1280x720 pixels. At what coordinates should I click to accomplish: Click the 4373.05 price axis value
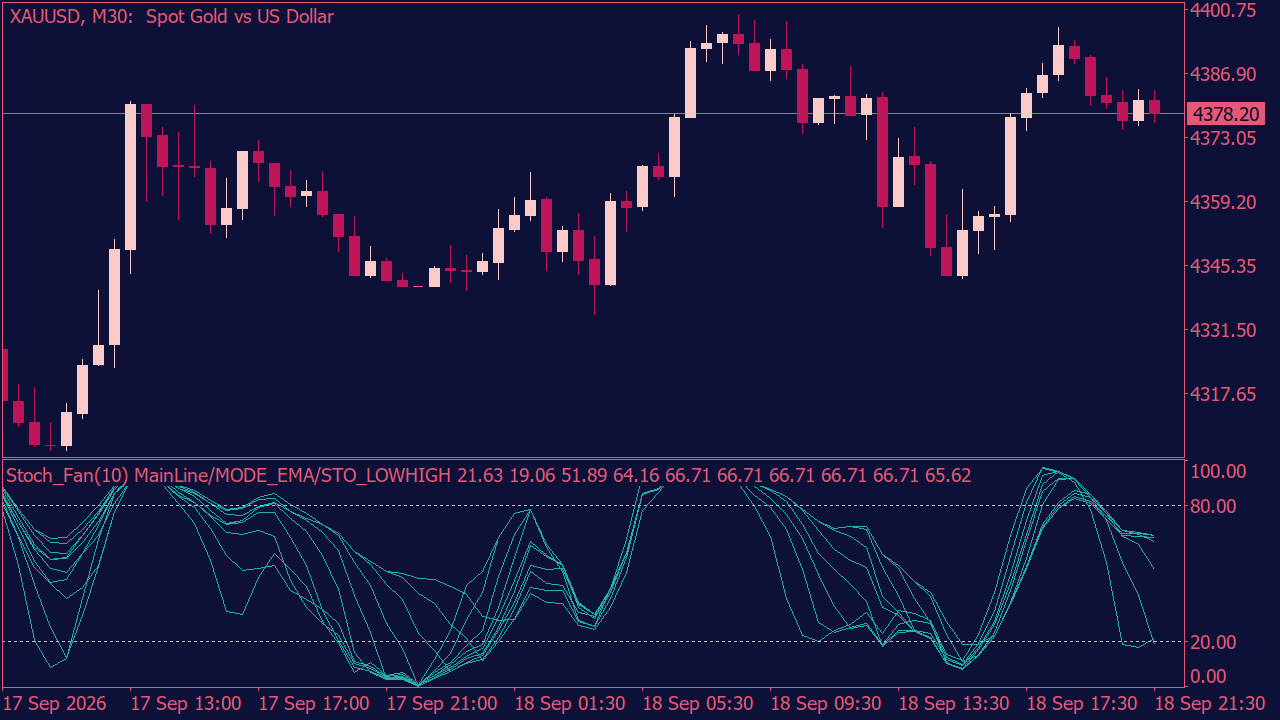tap(1225, 138)
